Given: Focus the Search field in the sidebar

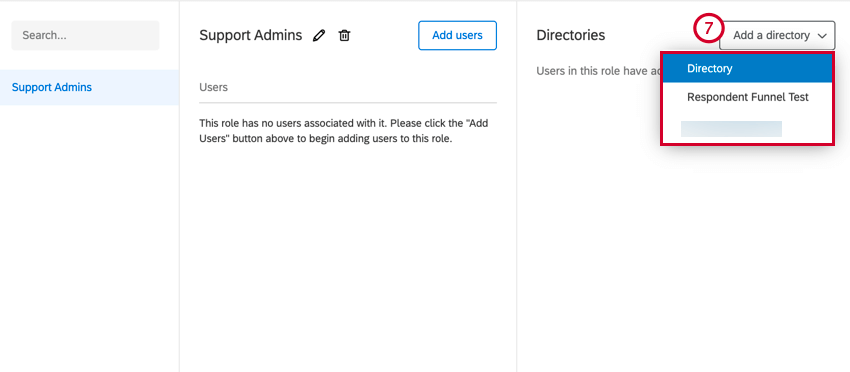Looking at the screenshot, I should [x=86, y=36].
